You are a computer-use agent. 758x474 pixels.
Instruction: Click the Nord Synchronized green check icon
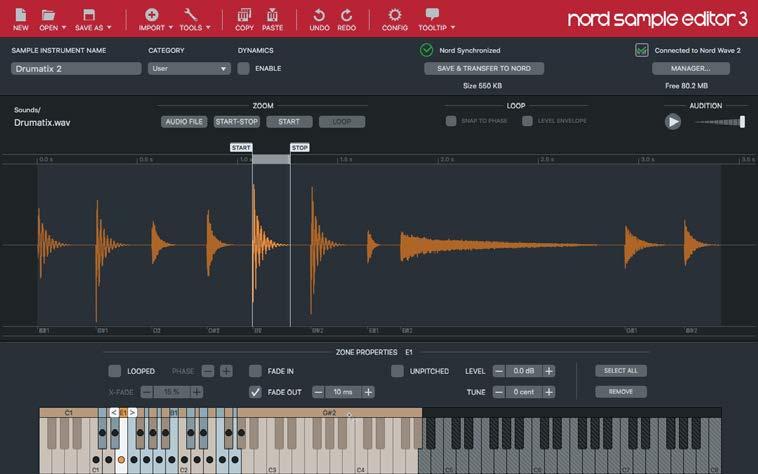(426, 50)
